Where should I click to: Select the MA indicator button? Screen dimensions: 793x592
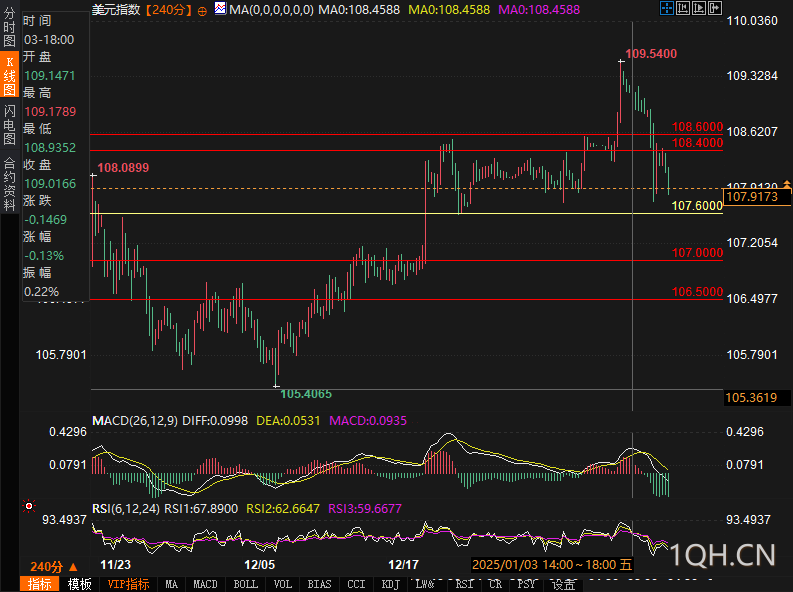[171, 584]
